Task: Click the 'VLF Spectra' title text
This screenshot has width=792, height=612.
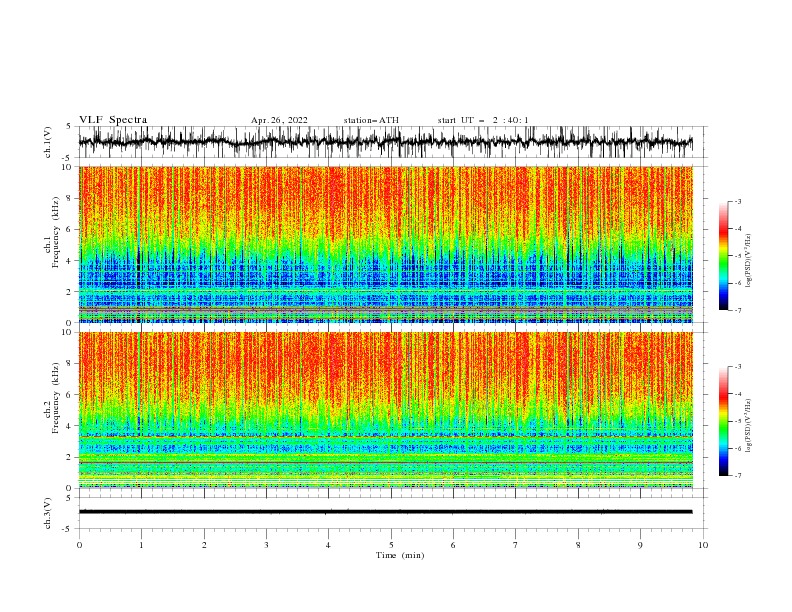Action: [x=113, y=120]
